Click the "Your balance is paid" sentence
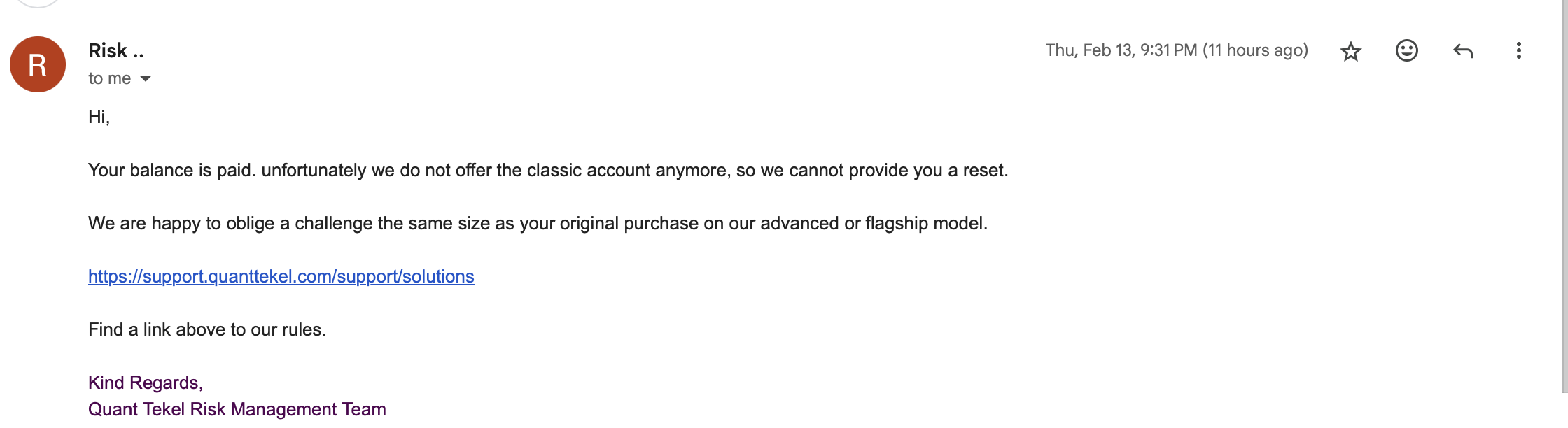This screenshot has height=428, width=1568. tap(170, 171)
